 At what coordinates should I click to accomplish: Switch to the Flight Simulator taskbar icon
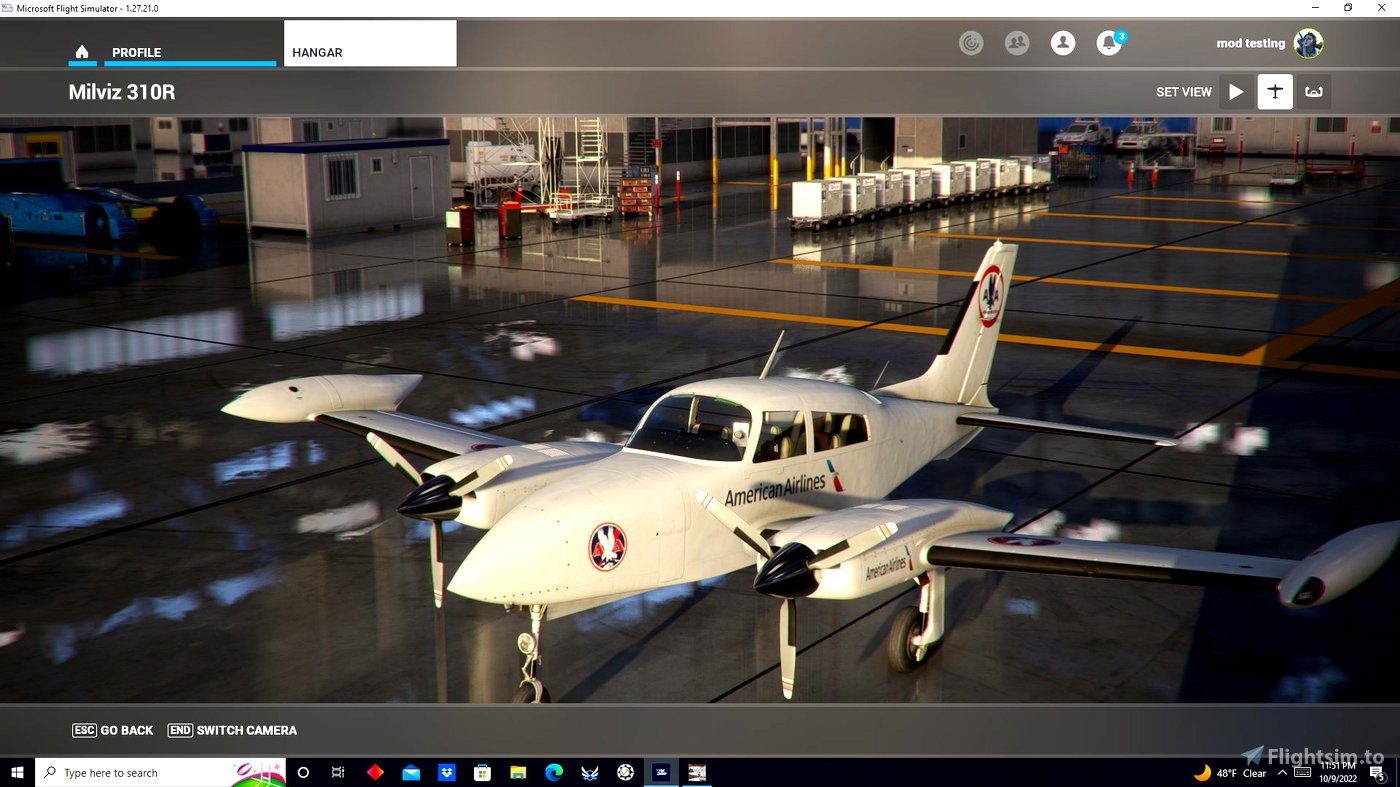tap(661, 772)
